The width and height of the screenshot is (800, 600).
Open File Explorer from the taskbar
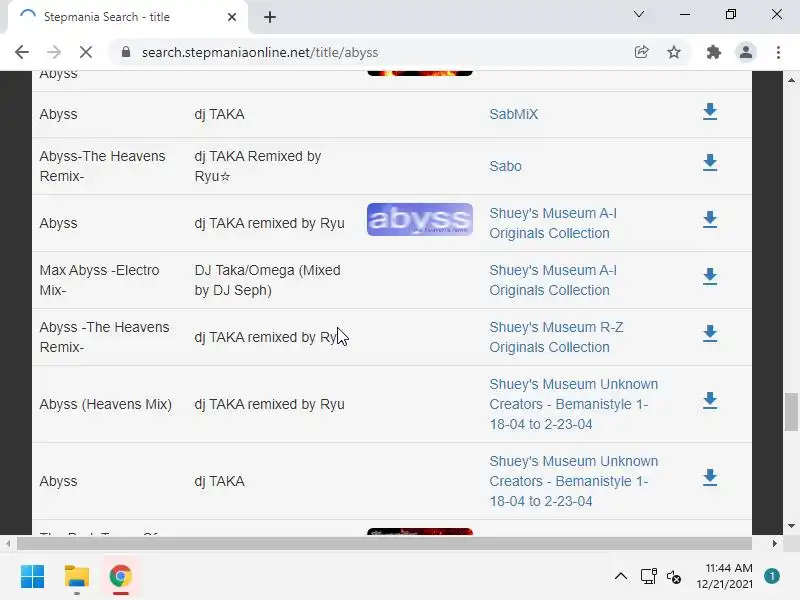click(77, 577)
